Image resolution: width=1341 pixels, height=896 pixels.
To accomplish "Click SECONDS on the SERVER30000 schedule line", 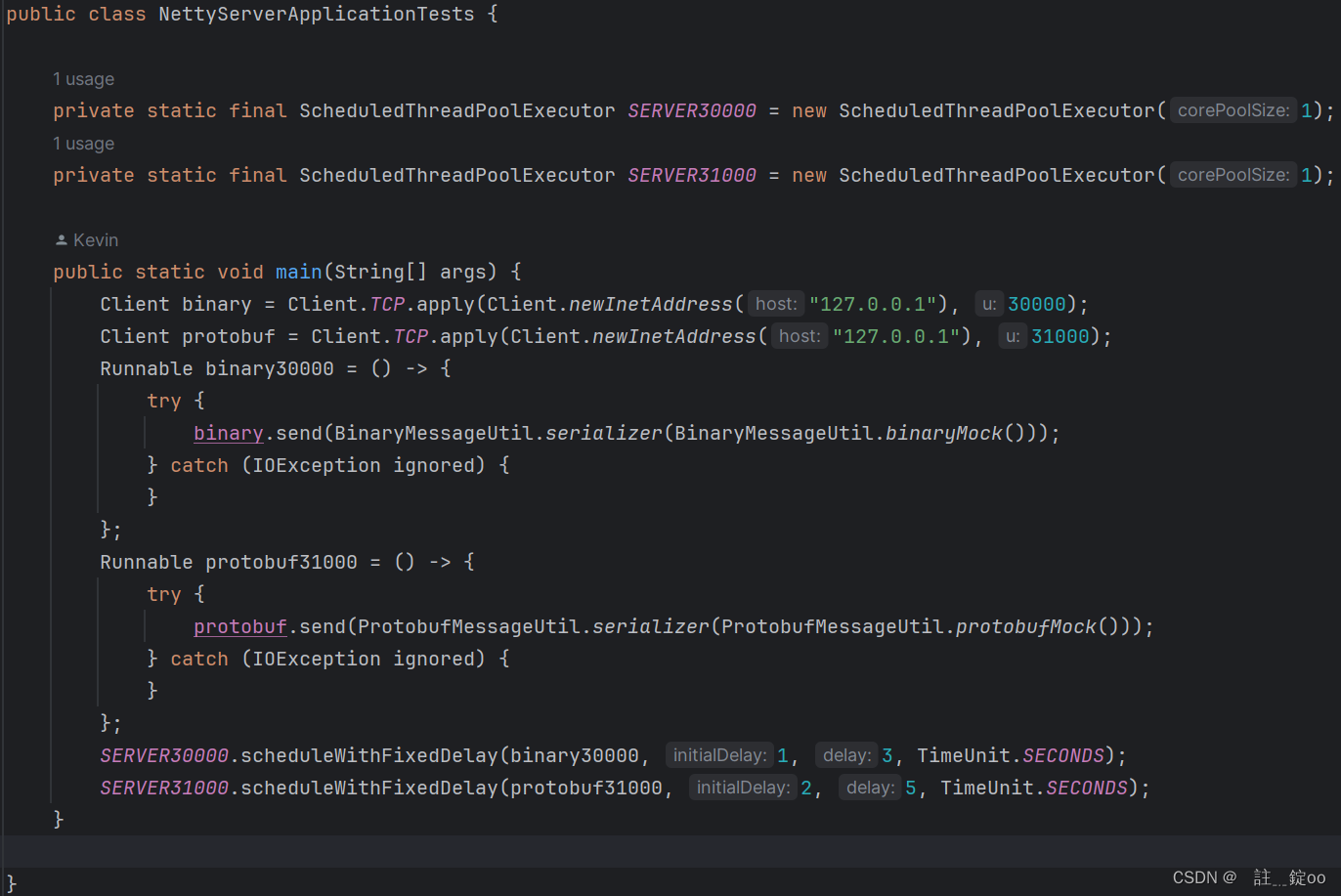I will (x=1063, y=755).
